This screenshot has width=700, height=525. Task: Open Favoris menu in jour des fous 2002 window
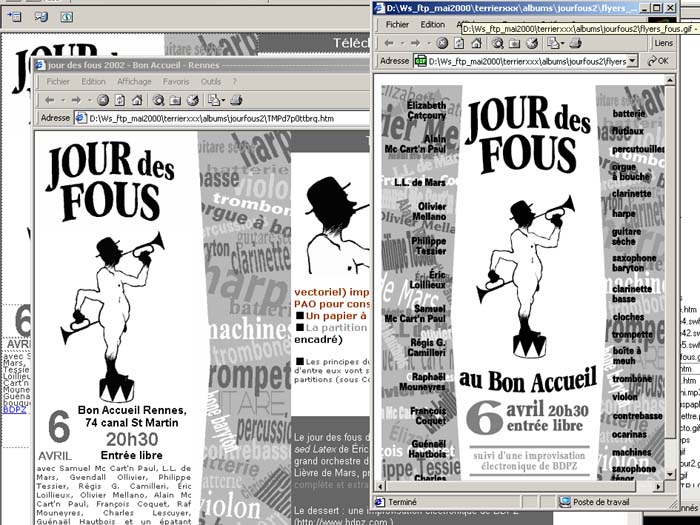click(x=176, y=82)
